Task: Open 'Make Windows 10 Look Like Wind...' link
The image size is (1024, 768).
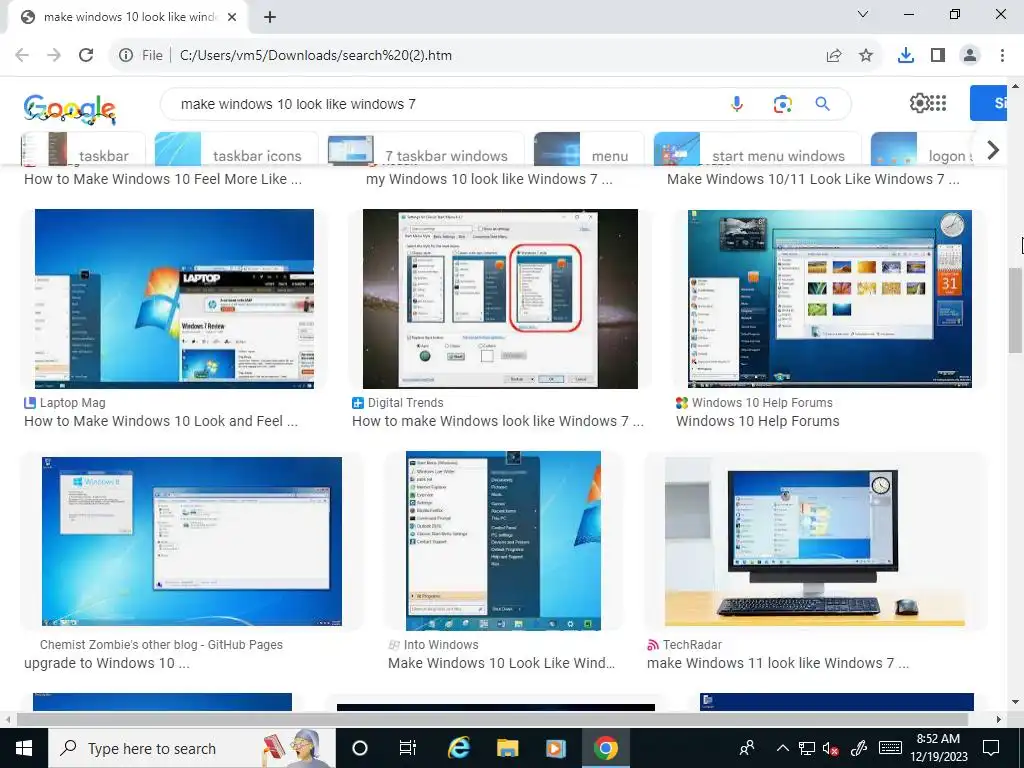Action: click(502, 664)
